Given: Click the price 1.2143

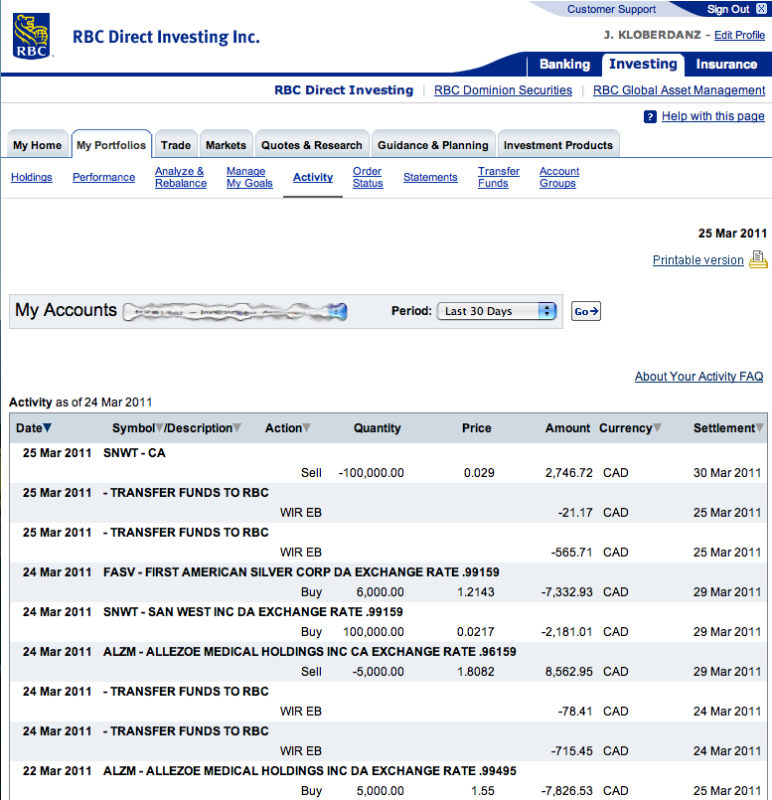Looking at the screenshot, I should tap(476, 592).
